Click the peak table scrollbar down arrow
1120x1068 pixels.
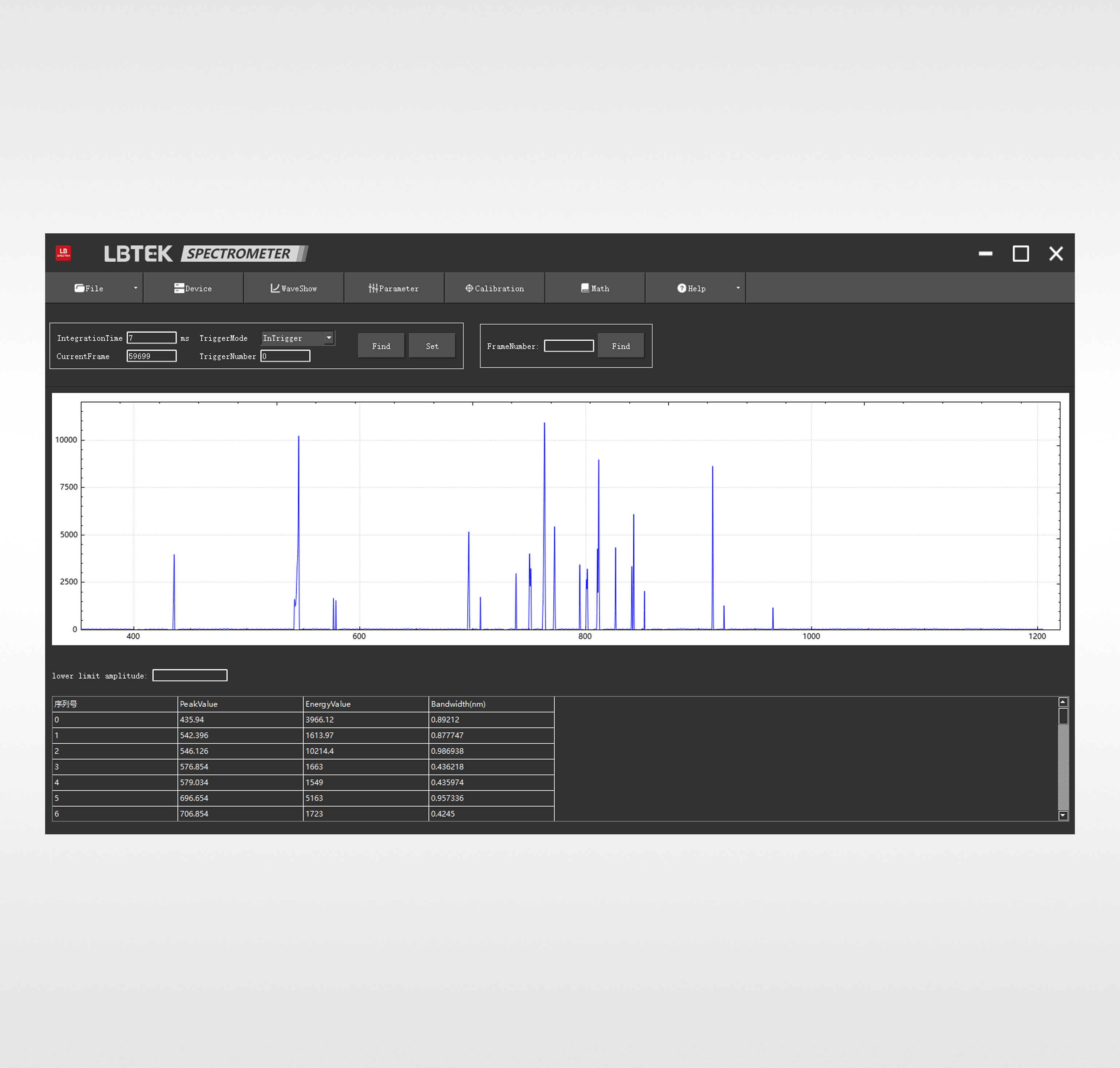point(1062,815)
